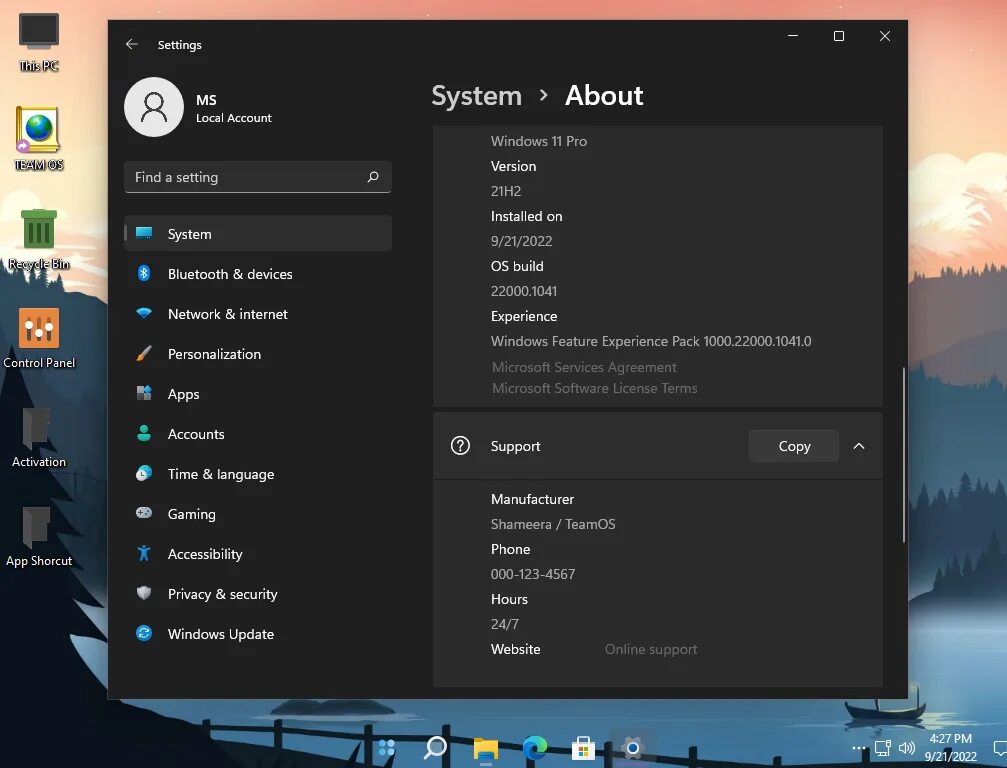Go to Gaming settings
Image resolution: width=1007 pixels, height=768 pixels.
tap(258, 514)
